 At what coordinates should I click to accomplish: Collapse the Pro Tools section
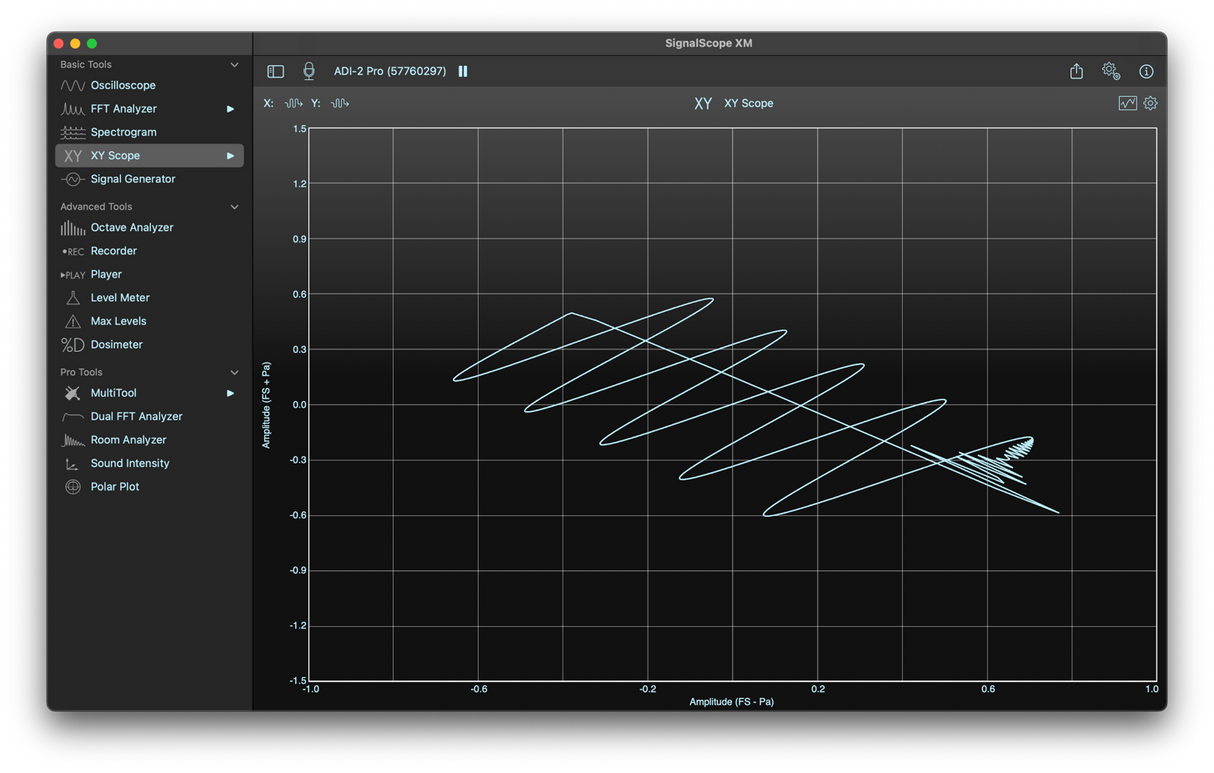235,372
